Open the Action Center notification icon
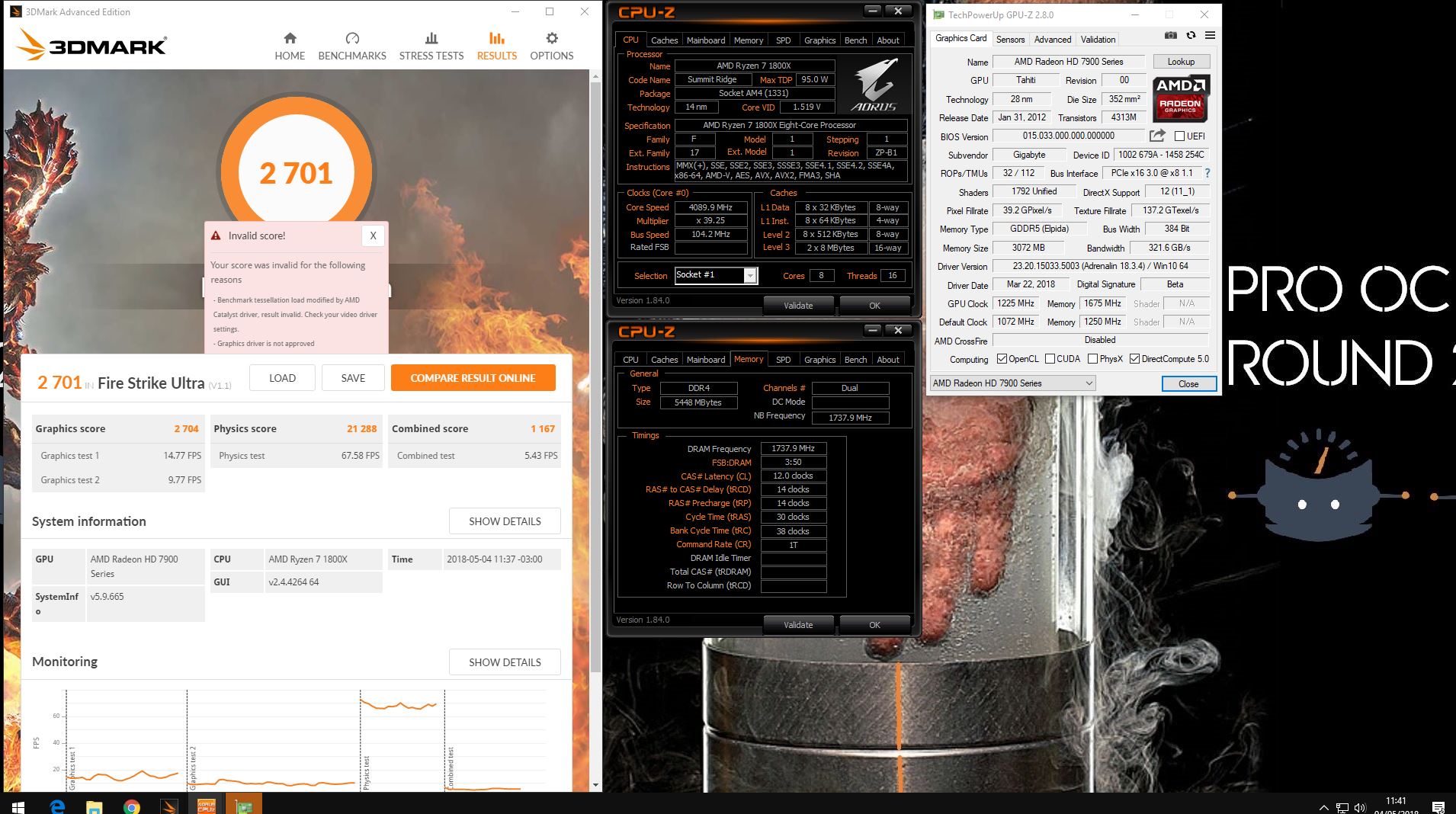The image size is (1456, 814). [x=1438, y=807]
